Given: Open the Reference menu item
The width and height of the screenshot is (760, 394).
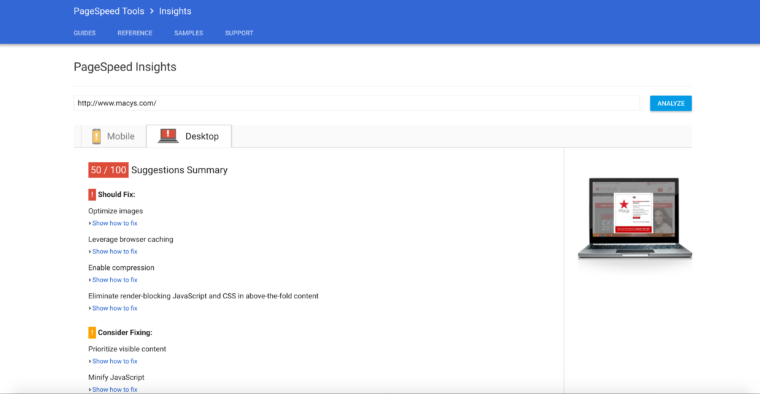Looking at the screenshot, I should pos(135,33).
